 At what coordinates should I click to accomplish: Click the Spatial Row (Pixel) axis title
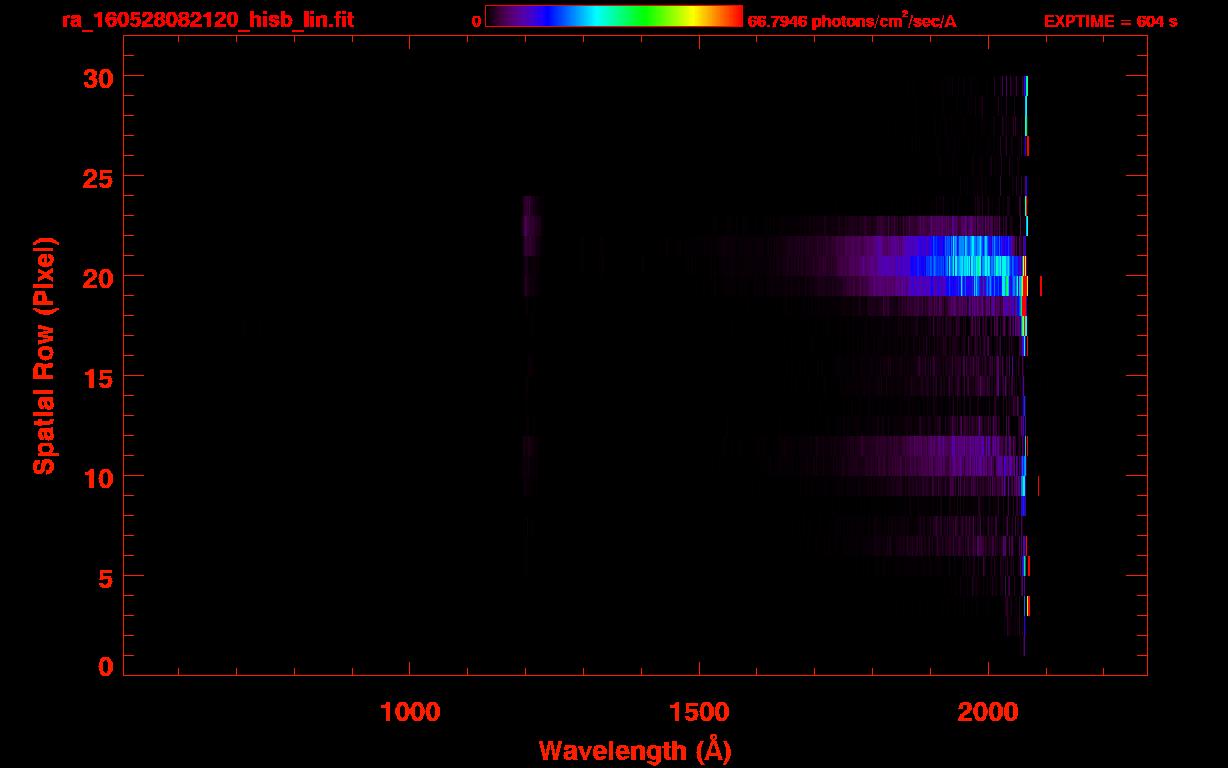click(44, 356)
